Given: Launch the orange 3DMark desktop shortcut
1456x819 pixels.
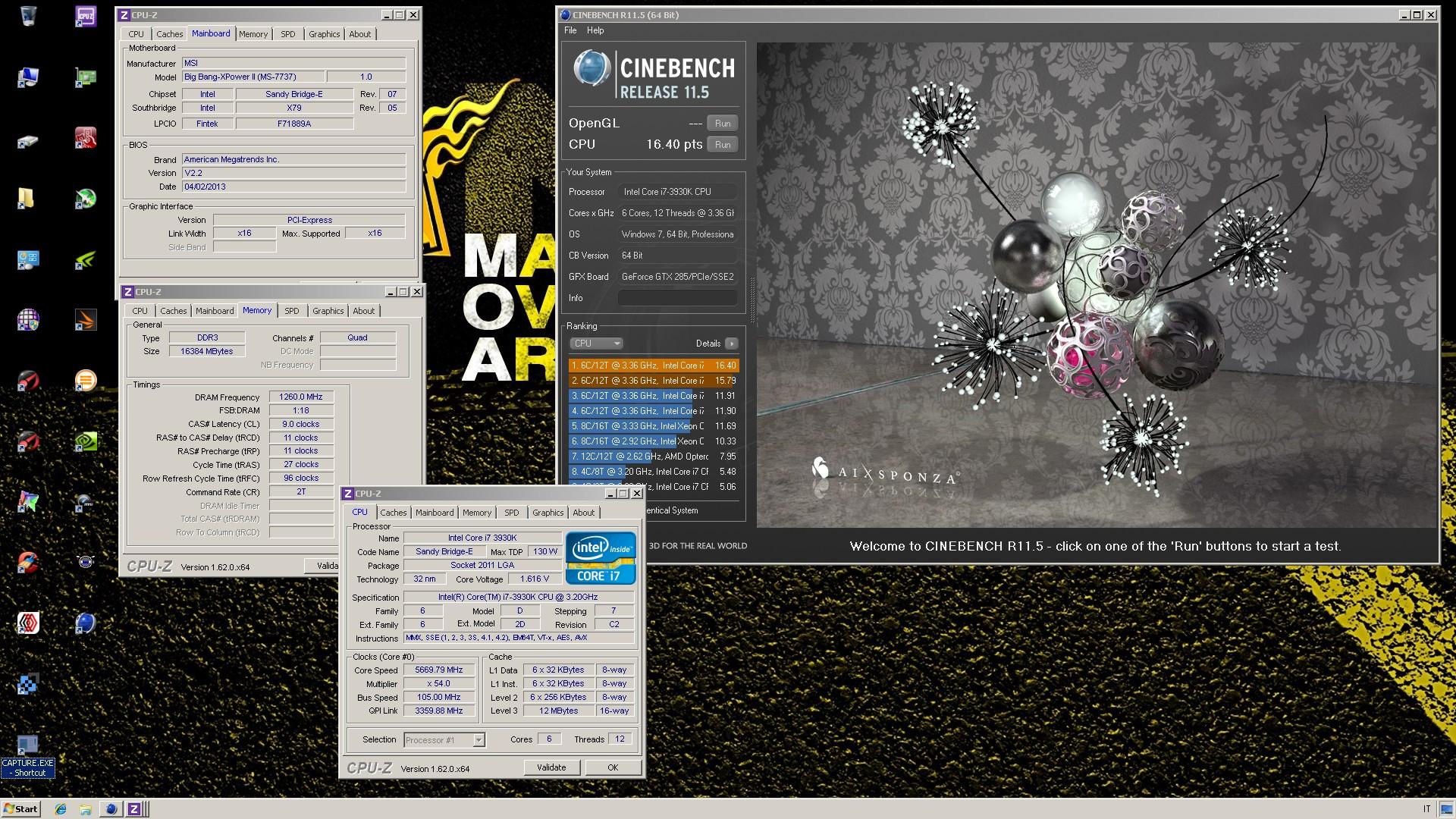Looking at the screenshot, I should tap(86, 320).
